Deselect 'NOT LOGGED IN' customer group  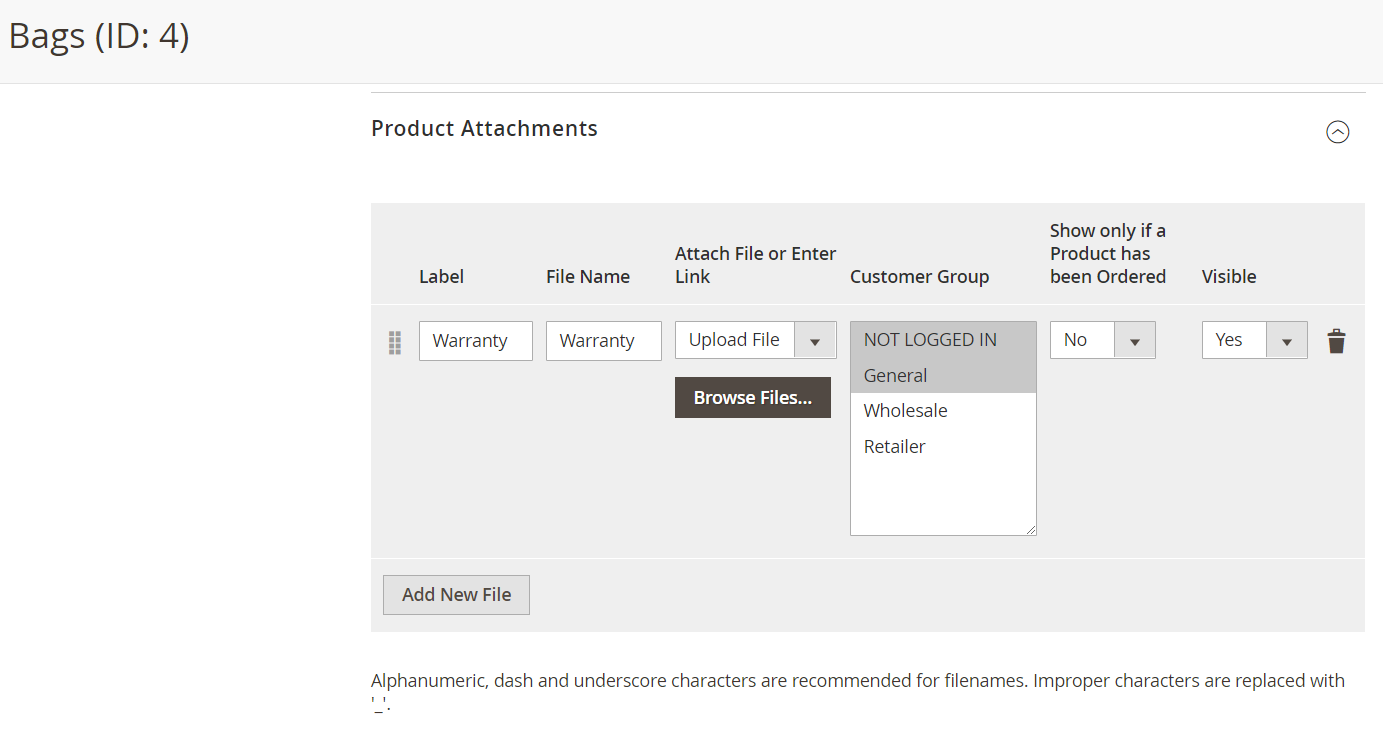coord(930,339)
